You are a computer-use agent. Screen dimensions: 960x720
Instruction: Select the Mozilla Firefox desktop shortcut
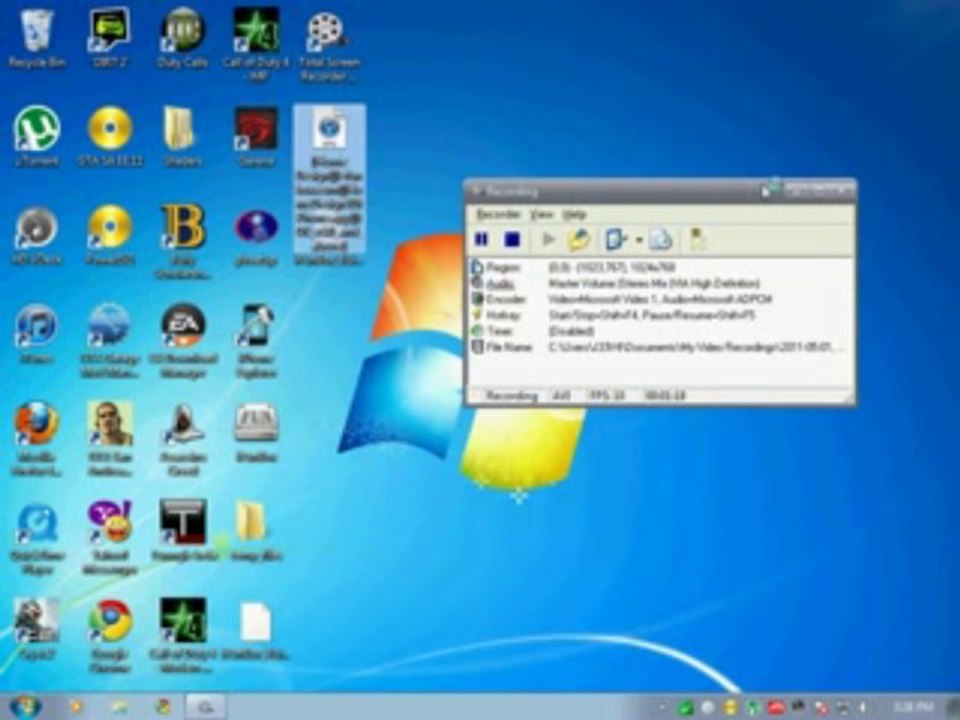tap(37, 438)
